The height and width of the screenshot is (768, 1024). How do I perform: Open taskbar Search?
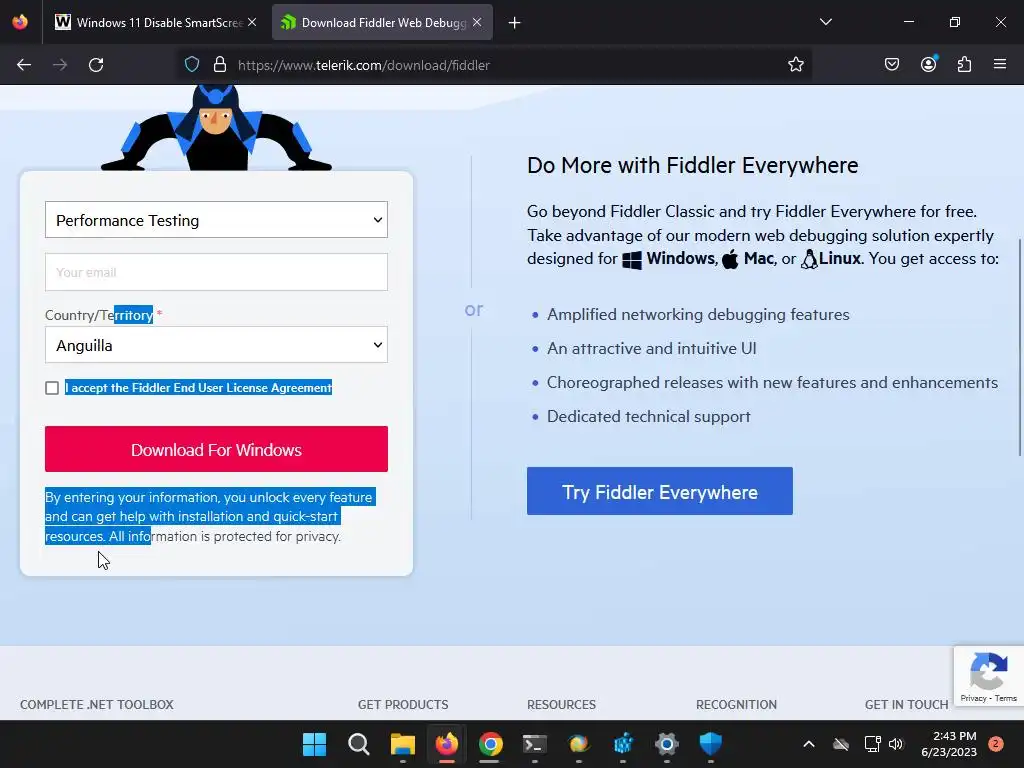pos(359,744)
